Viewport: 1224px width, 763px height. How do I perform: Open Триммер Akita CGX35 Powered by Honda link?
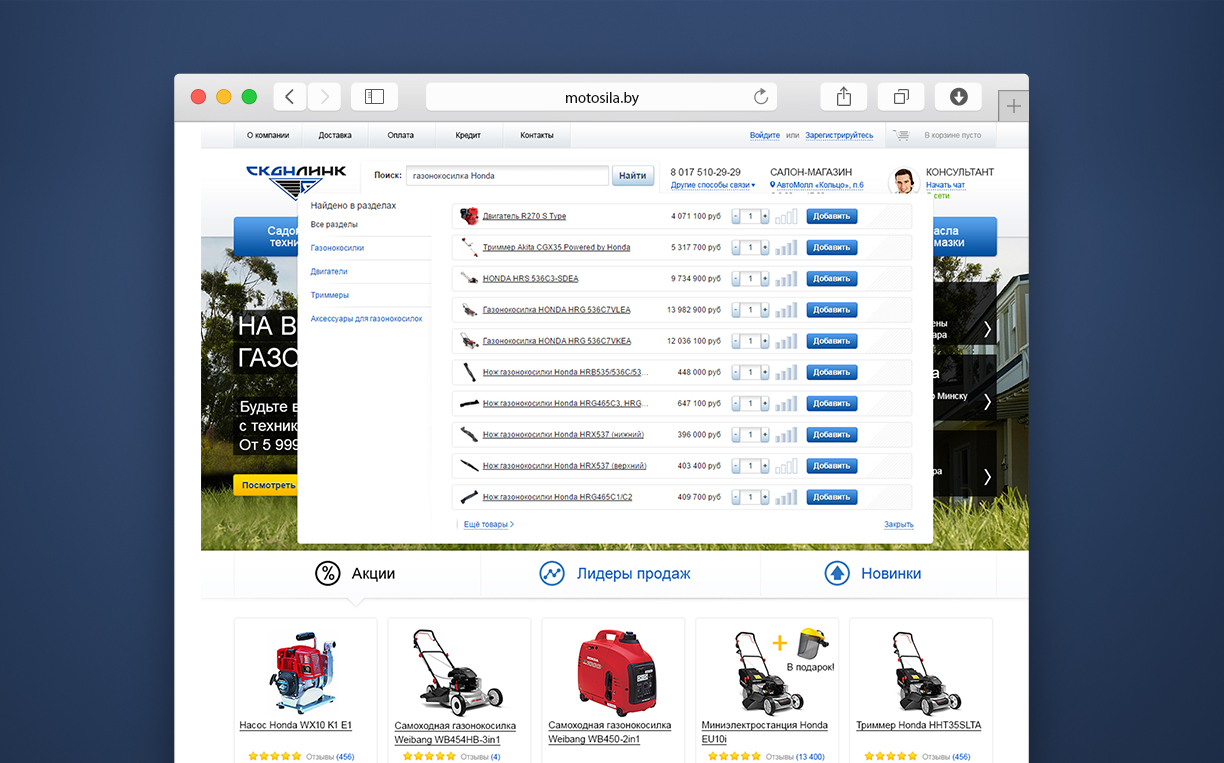click(x=556, y=247)
